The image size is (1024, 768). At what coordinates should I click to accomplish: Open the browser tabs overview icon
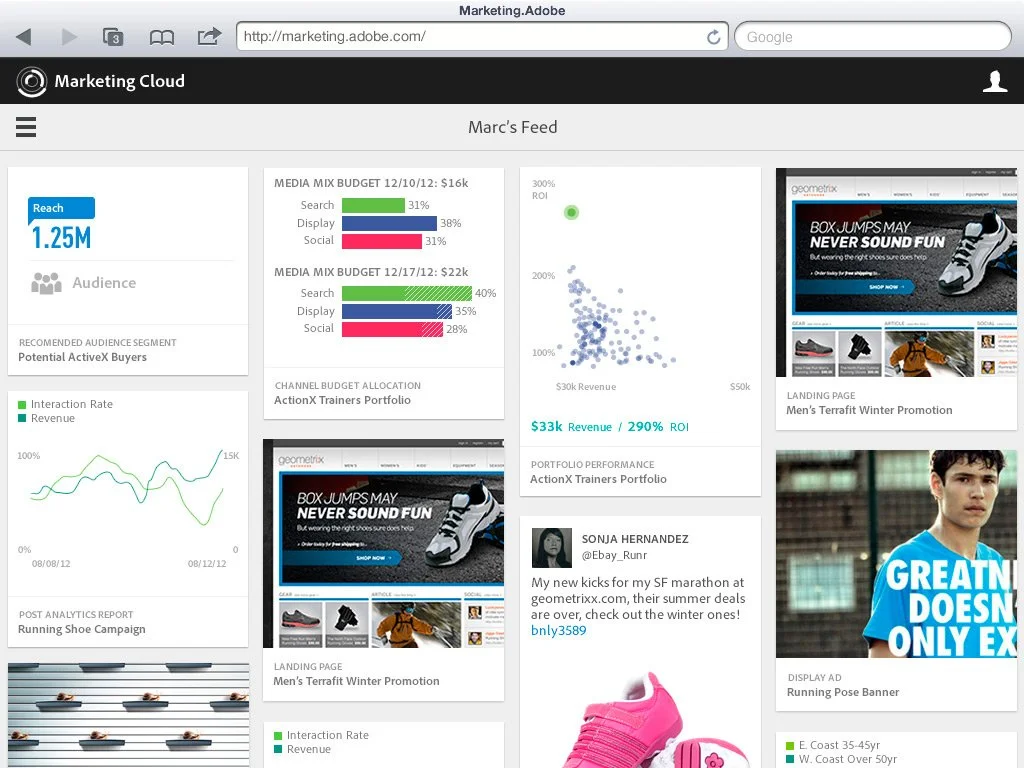113,37
